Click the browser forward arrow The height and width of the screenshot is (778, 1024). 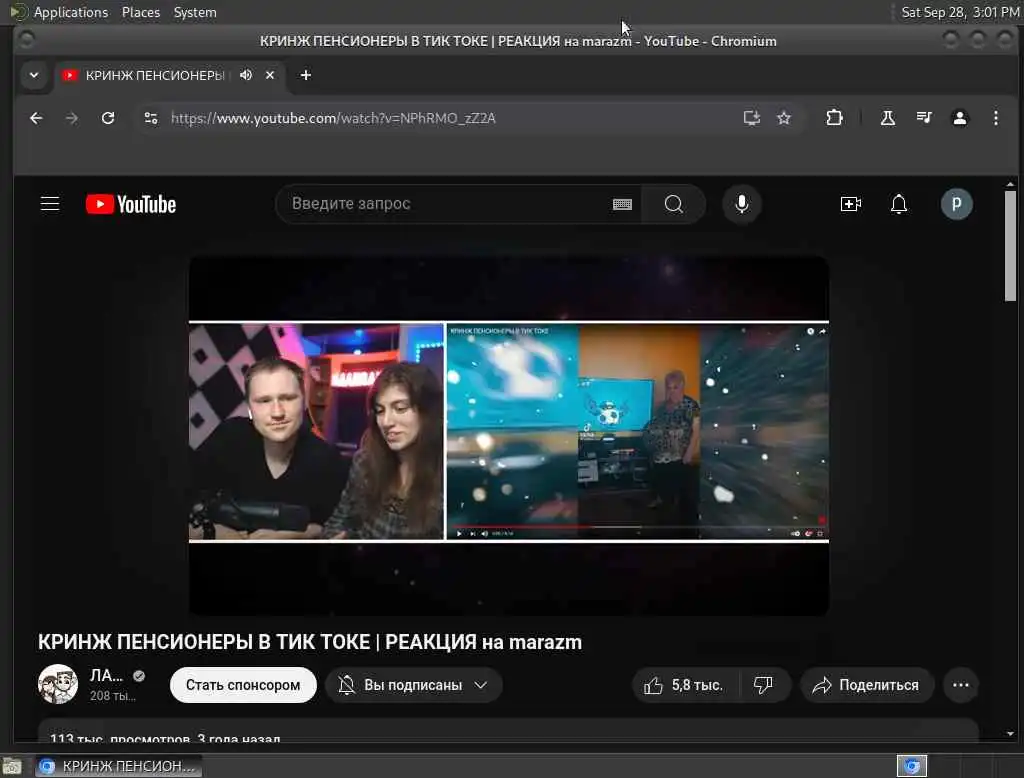click(x=72, y=118)
